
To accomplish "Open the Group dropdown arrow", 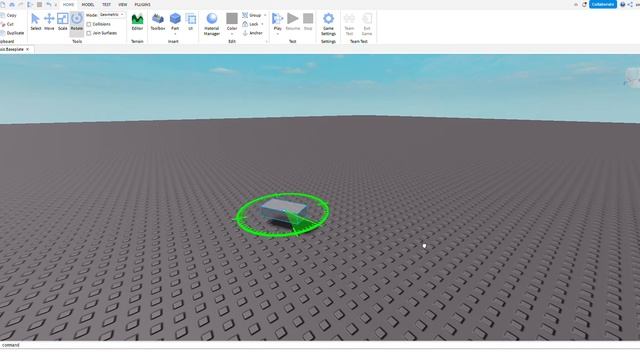I will (265, 15).
